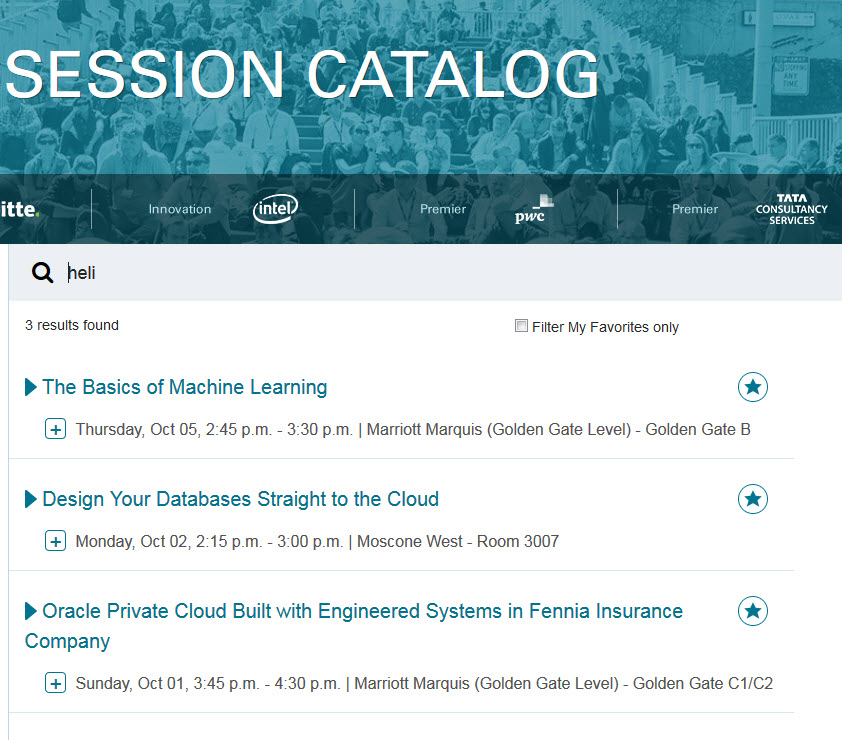Click the search magnifier icon
This screenshot has width=842, height=740.
pos(42,272)
